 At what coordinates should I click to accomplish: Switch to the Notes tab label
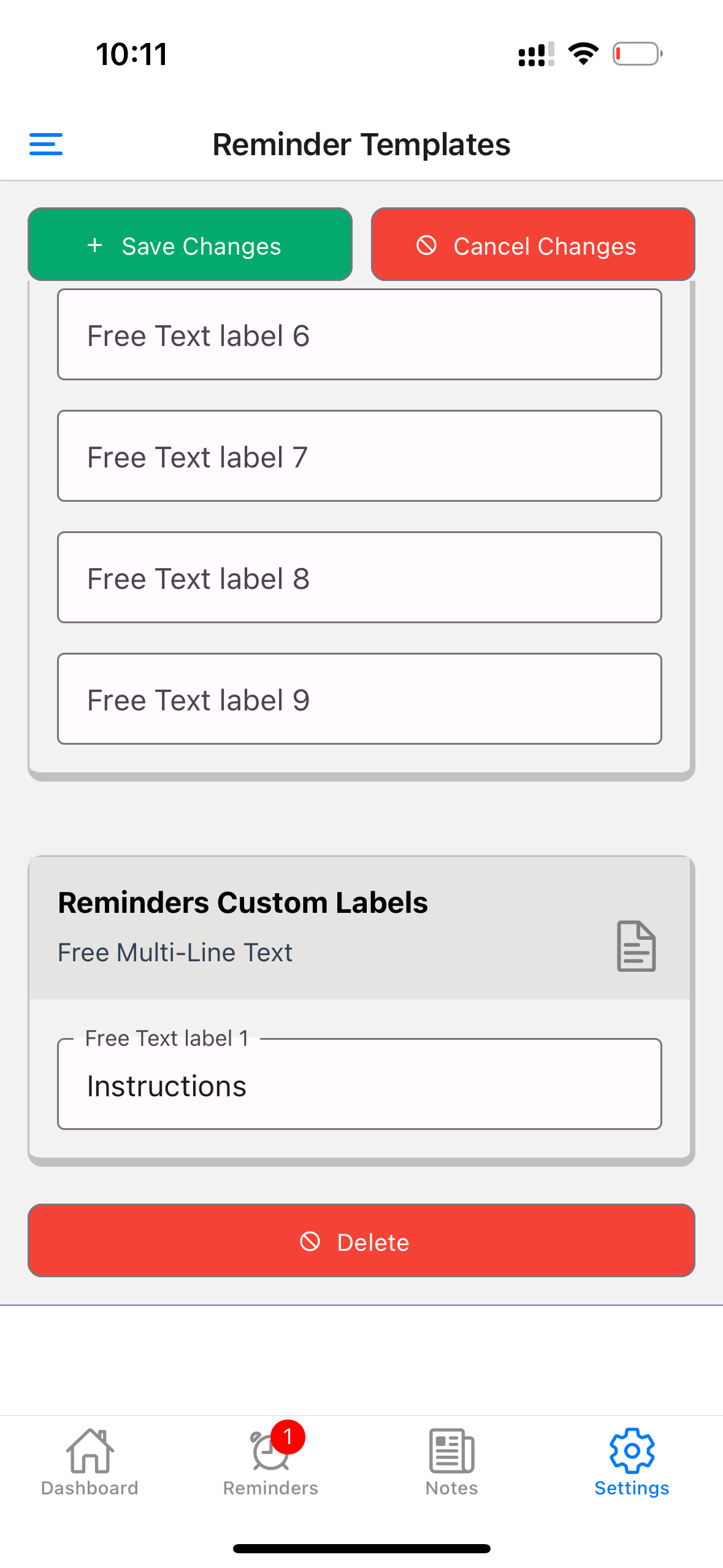coord(451,1488)
